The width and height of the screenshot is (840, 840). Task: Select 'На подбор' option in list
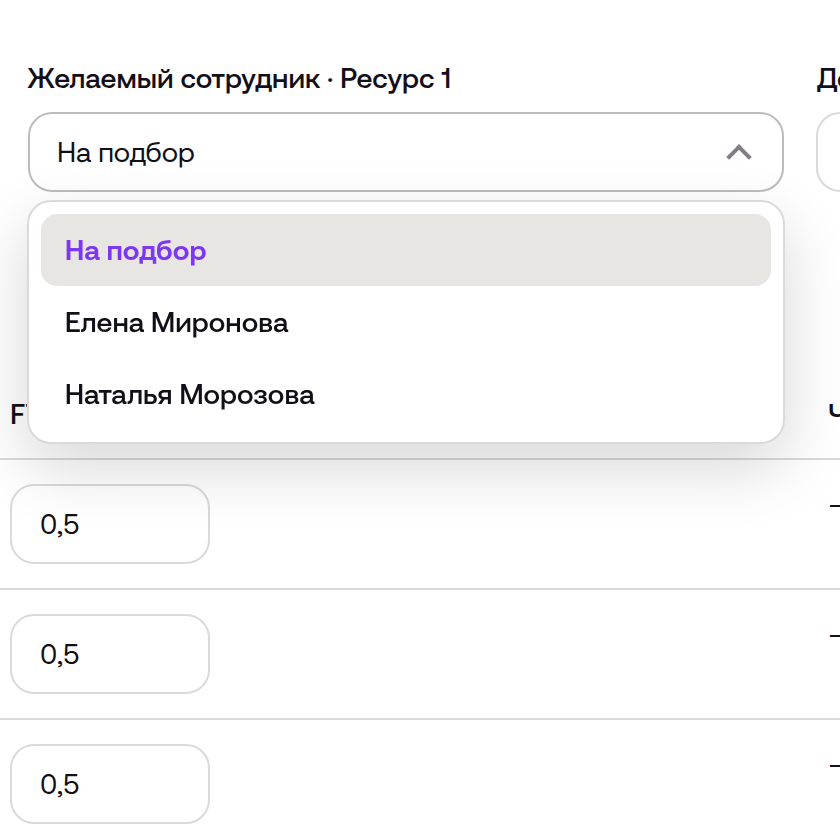(x=406, y=250)
